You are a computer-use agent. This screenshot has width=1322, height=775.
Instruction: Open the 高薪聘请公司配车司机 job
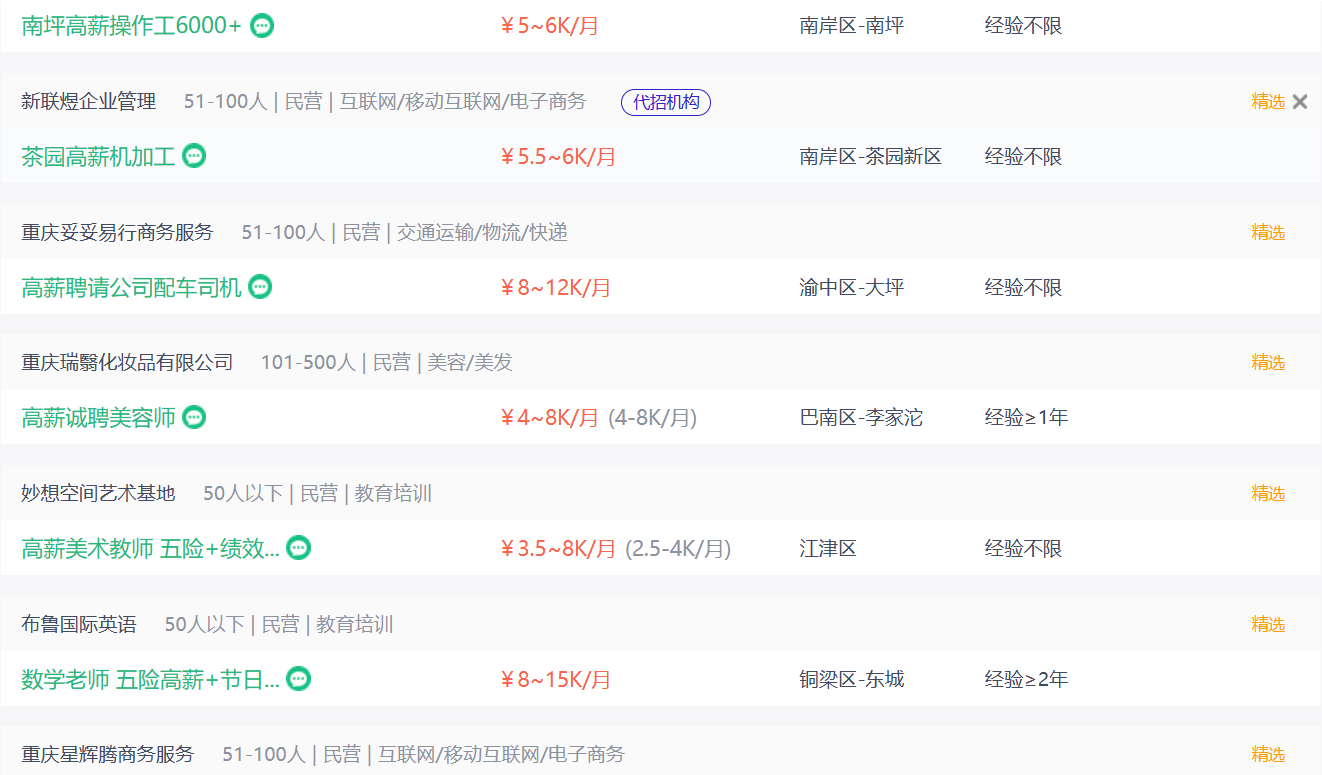tap(131, 288)
